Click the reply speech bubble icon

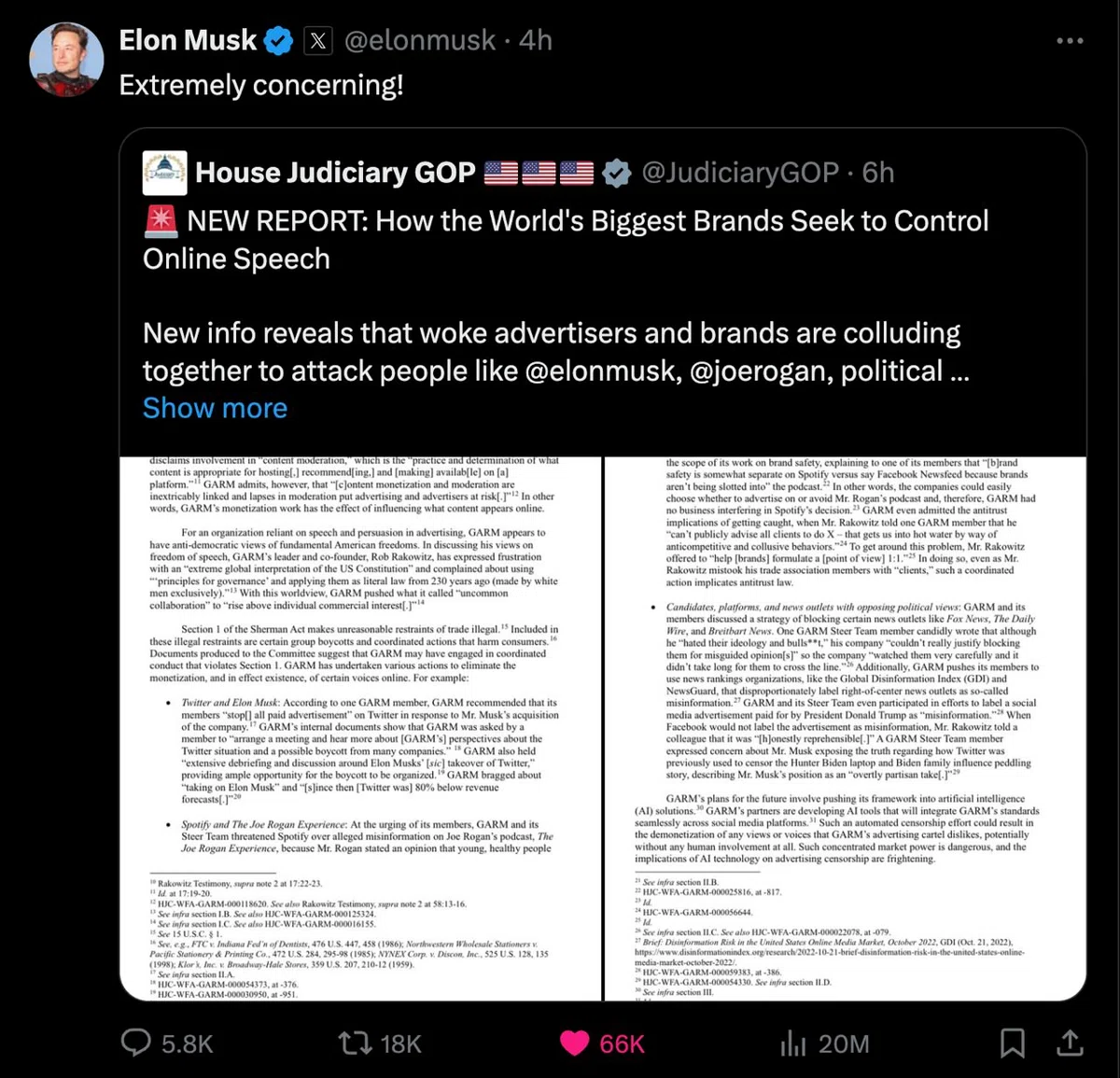coord(136,1043)
